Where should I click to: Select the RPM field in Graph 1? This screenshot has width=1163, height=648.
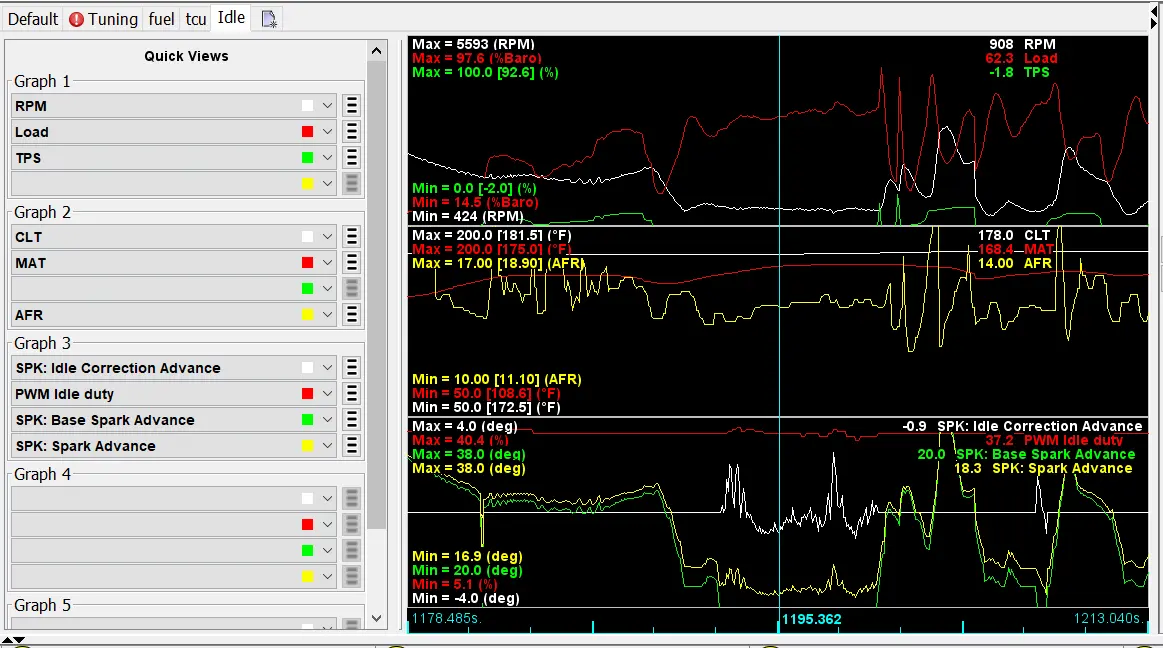tap(174, 106)
